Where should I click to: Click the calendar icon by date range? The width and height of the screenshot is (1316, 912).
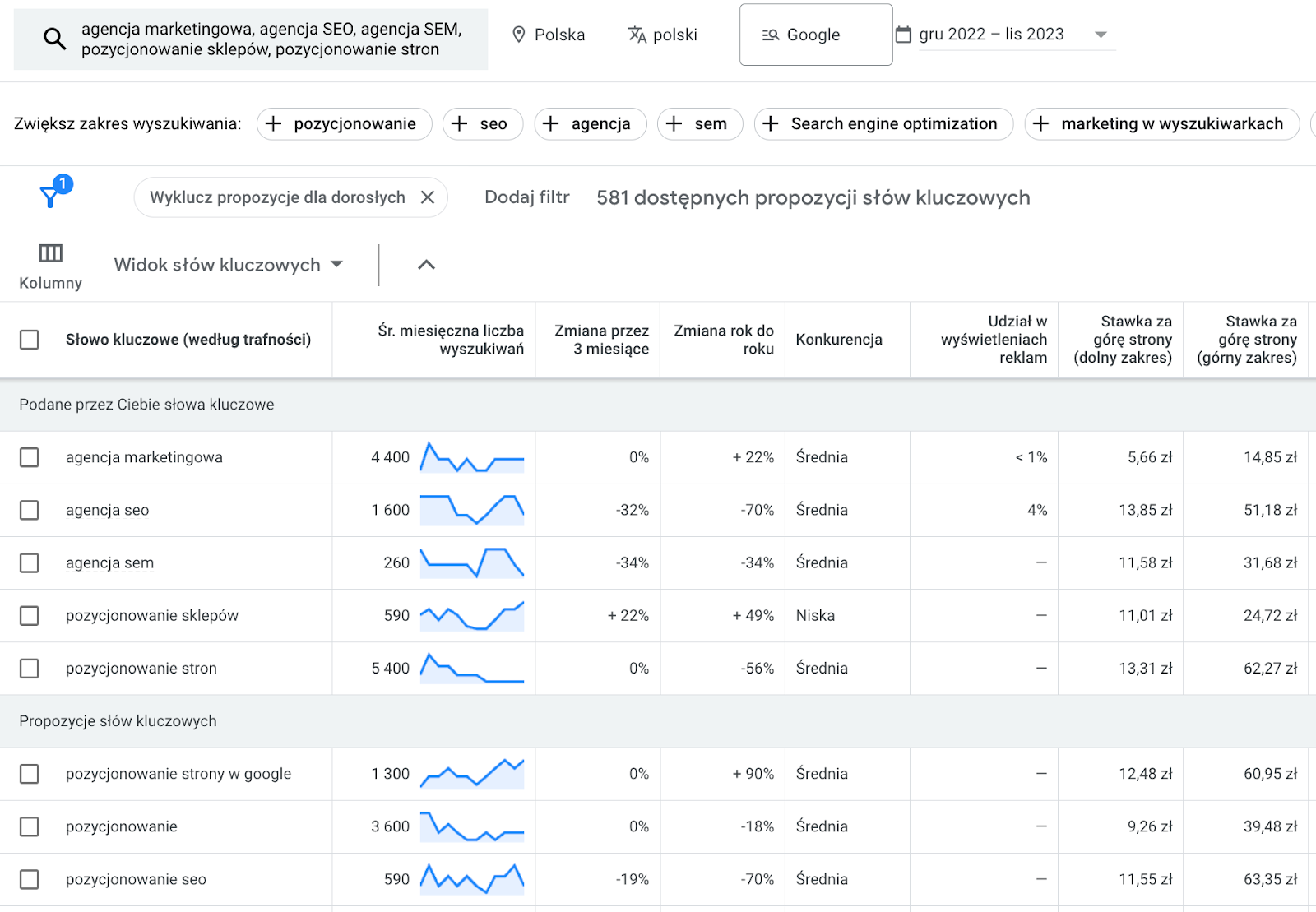[903, 35]
